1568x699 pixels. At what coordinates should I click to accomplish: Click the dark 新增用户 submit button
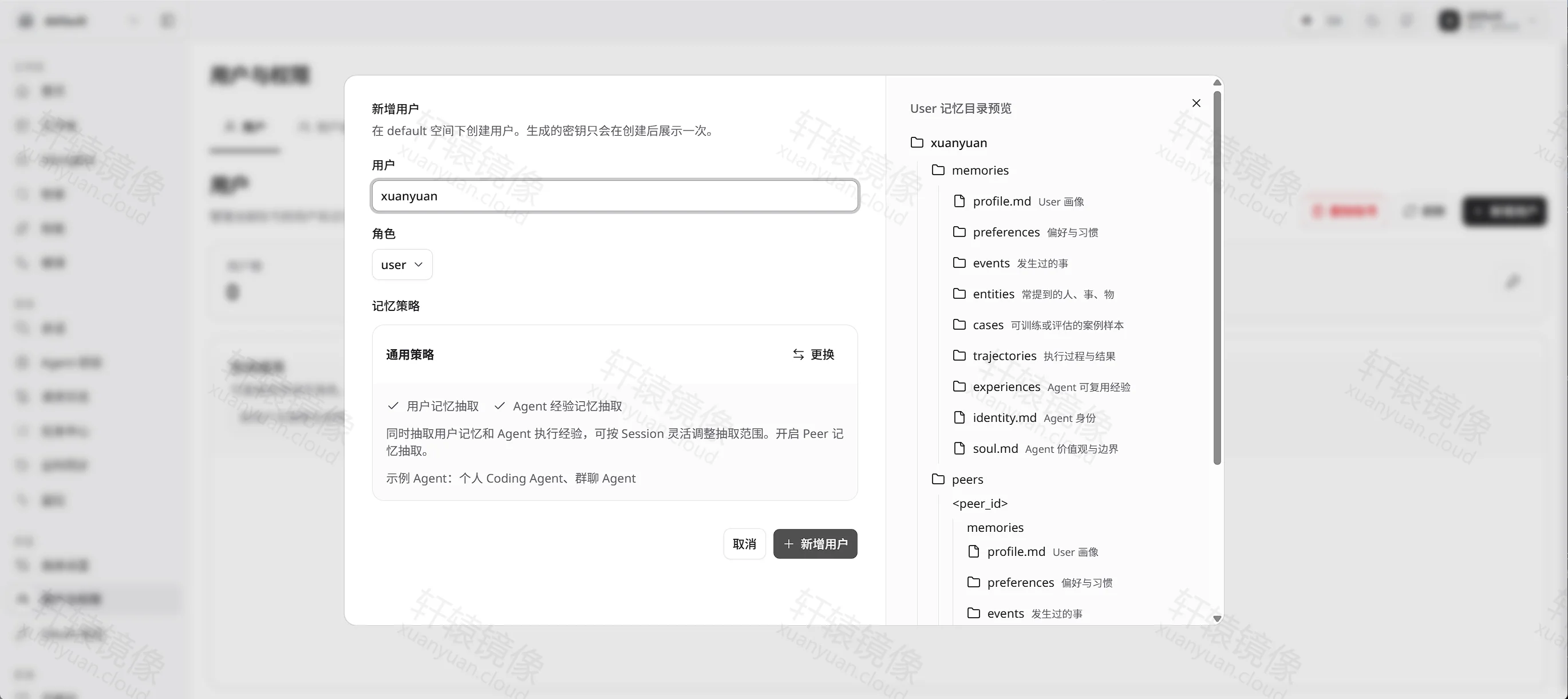point(815,544)
